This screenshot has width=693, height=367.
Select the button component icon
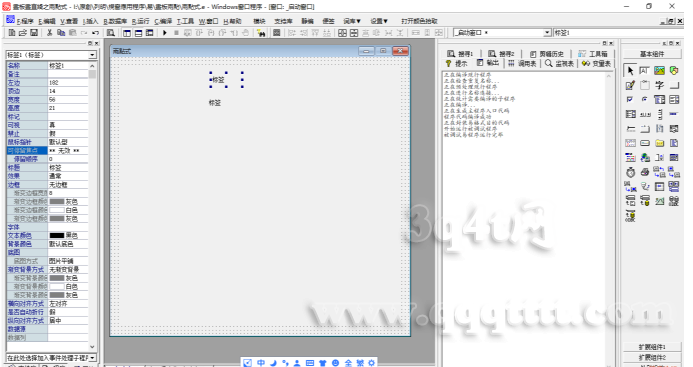674,85
